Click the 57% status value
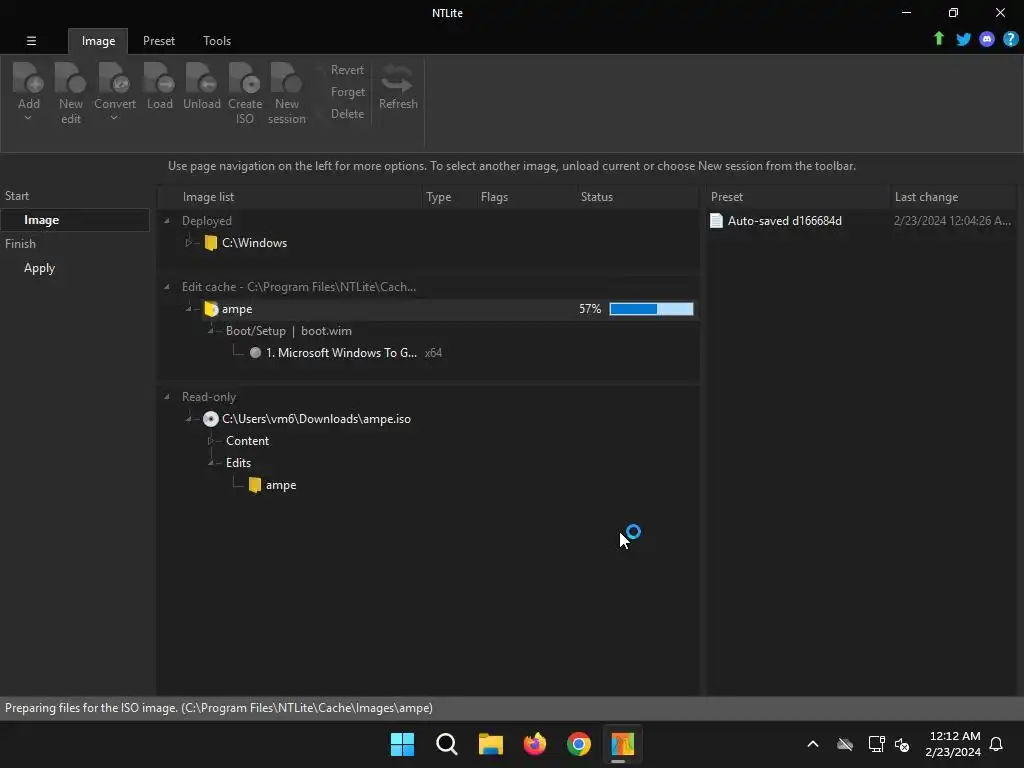This screenshot has height=768, width=1024. (x=590, y=309)
